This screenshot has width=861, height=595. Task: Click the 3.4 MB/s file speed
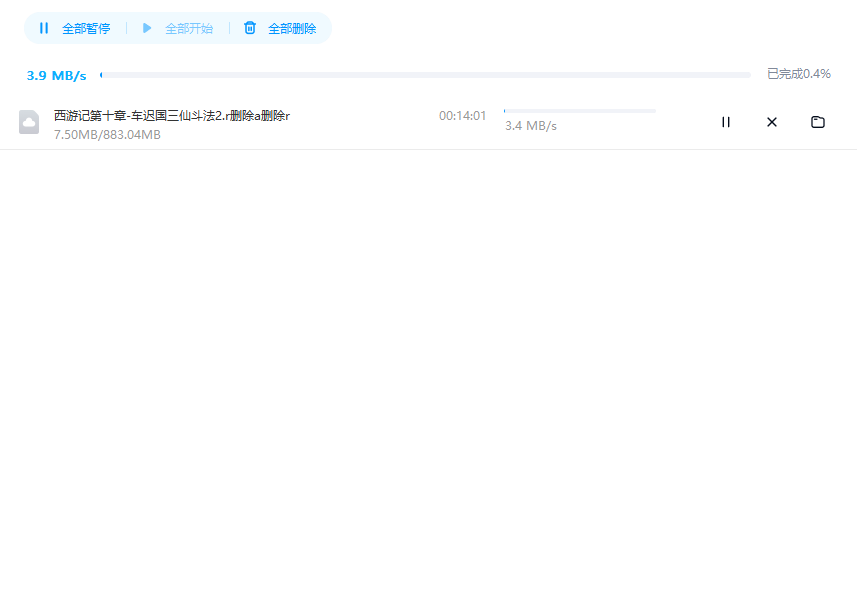click(531, 126)
